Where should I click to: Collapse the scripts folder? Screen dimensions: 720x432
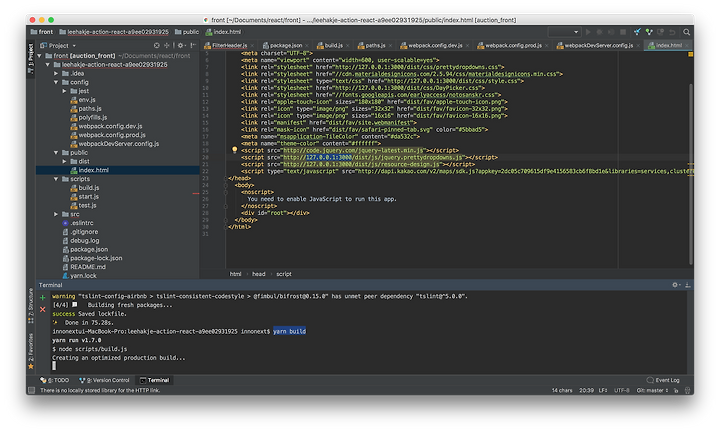coord(56,179)
